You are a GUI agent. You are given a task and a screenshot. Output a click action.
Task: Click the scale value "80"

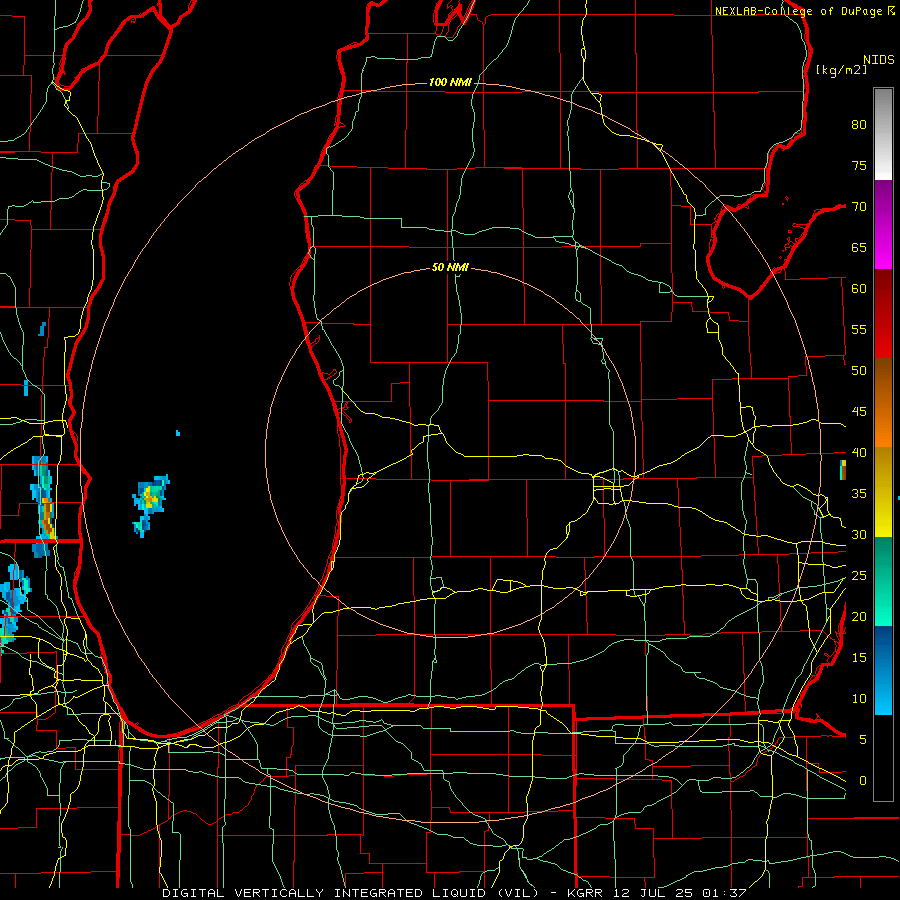click(859, 125)
